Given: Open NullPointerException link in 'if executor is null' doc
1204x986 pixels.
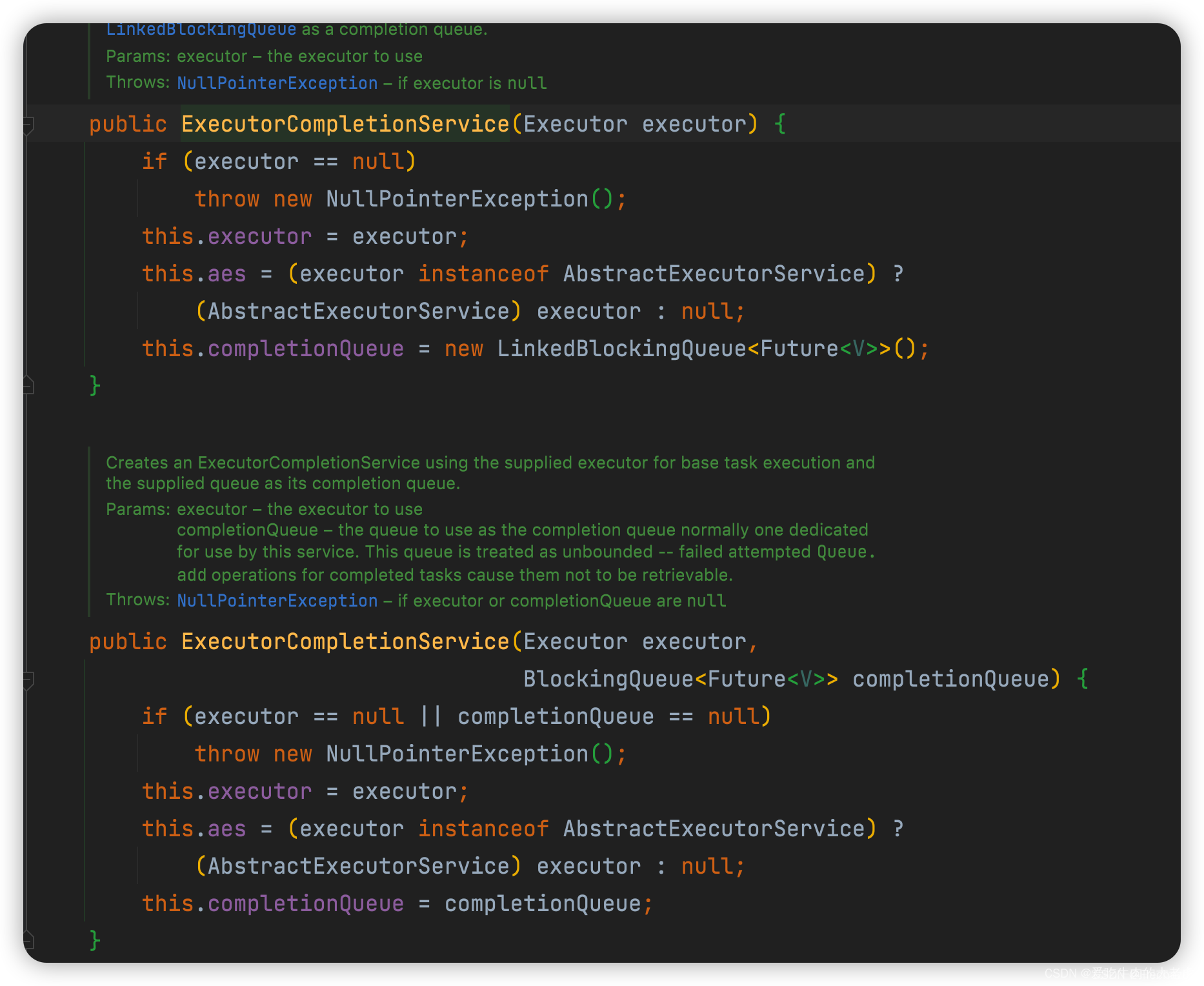Looking at the screenshot, I should 277,83.
